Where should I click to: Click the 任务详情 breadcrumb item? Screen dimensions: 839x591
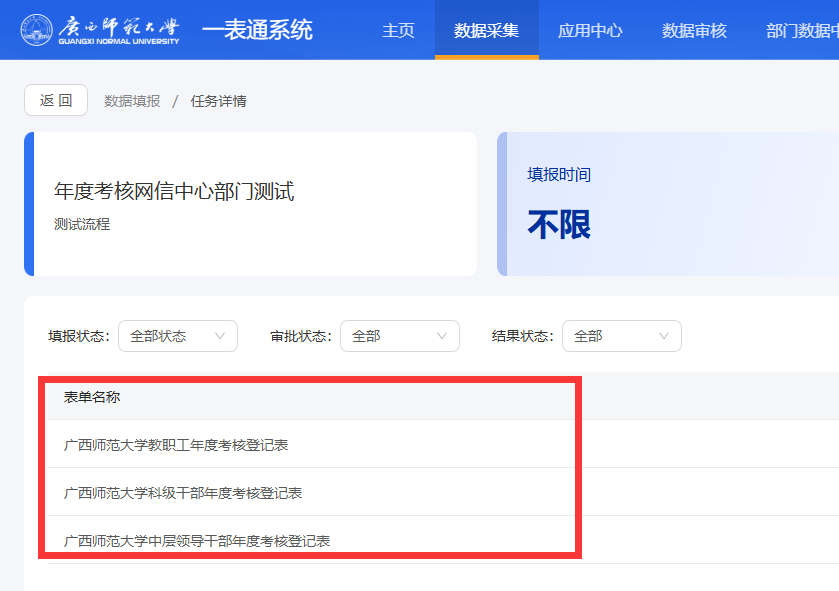click(218, 101)
